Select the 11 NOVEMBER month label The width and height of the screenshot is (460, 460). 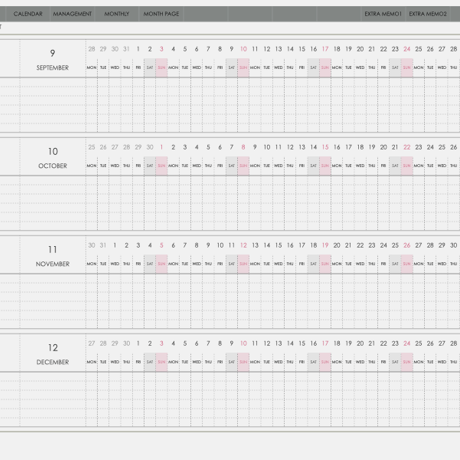(x=53, y=256)
